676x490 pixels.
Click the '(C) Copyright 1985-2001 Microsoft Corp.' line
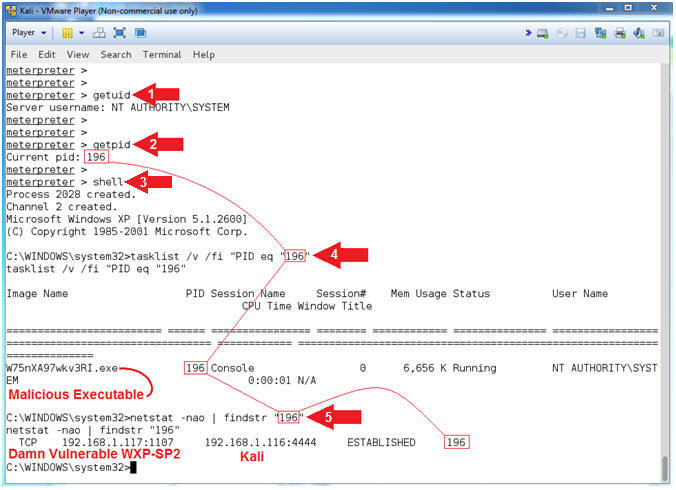click(x=127, y=231)
